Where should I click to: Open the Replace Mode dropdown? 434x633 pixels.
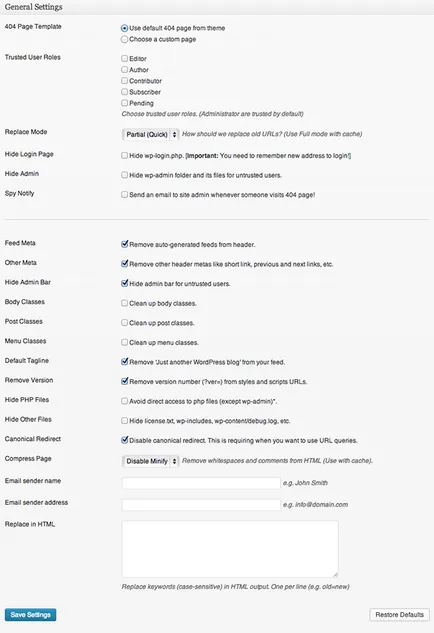click(150, 134)
